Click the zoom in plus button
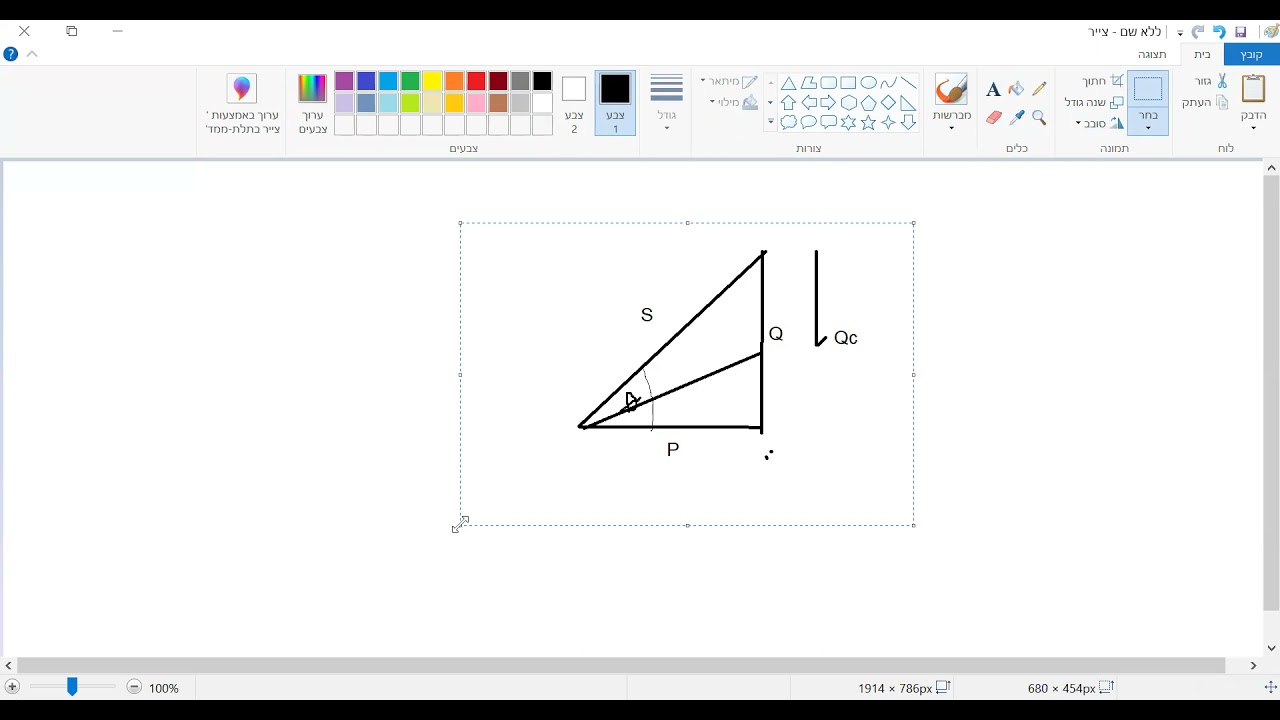Viewport: 1280px width, 720px height. click(x=12, y=687)
